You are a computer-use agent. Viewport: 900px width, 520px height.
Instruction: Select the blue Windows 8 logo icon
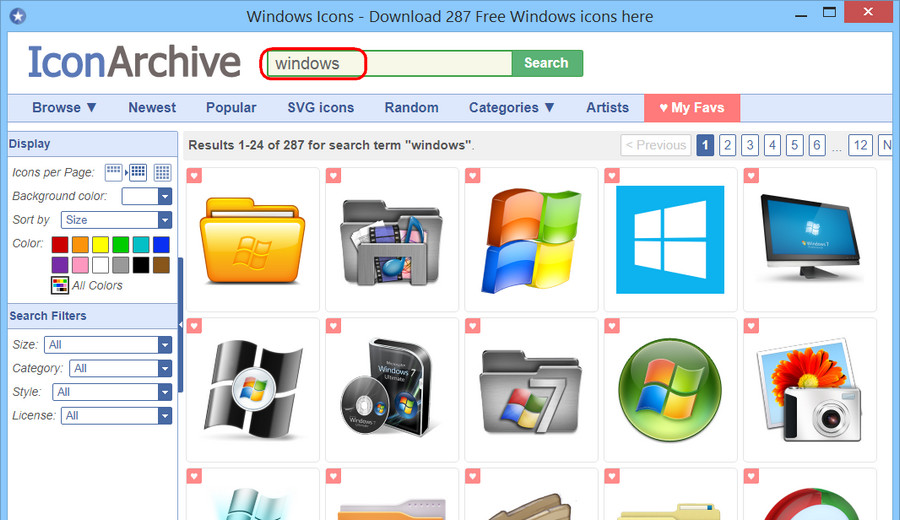(x=670, y=239)
